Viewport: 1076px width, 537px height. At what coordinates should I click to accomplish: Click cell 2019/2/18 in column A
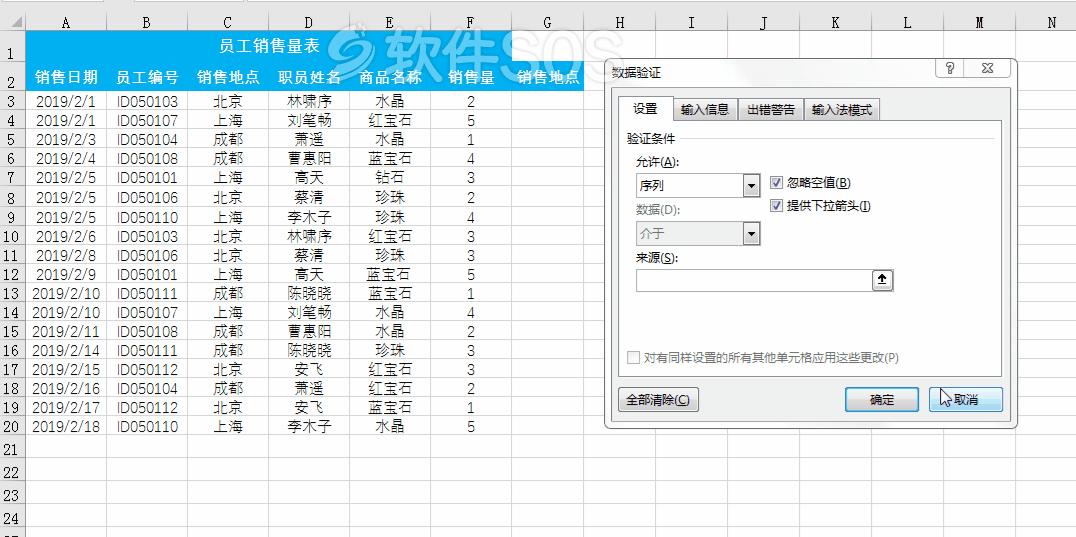tap(66, 427)
